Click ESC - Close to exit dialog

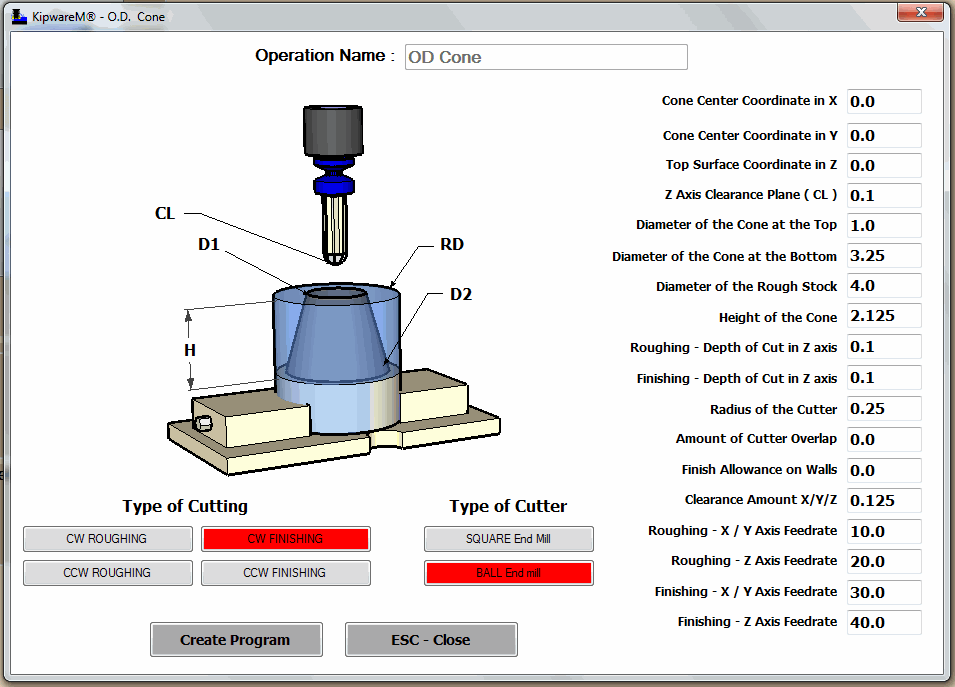[431, 639]
